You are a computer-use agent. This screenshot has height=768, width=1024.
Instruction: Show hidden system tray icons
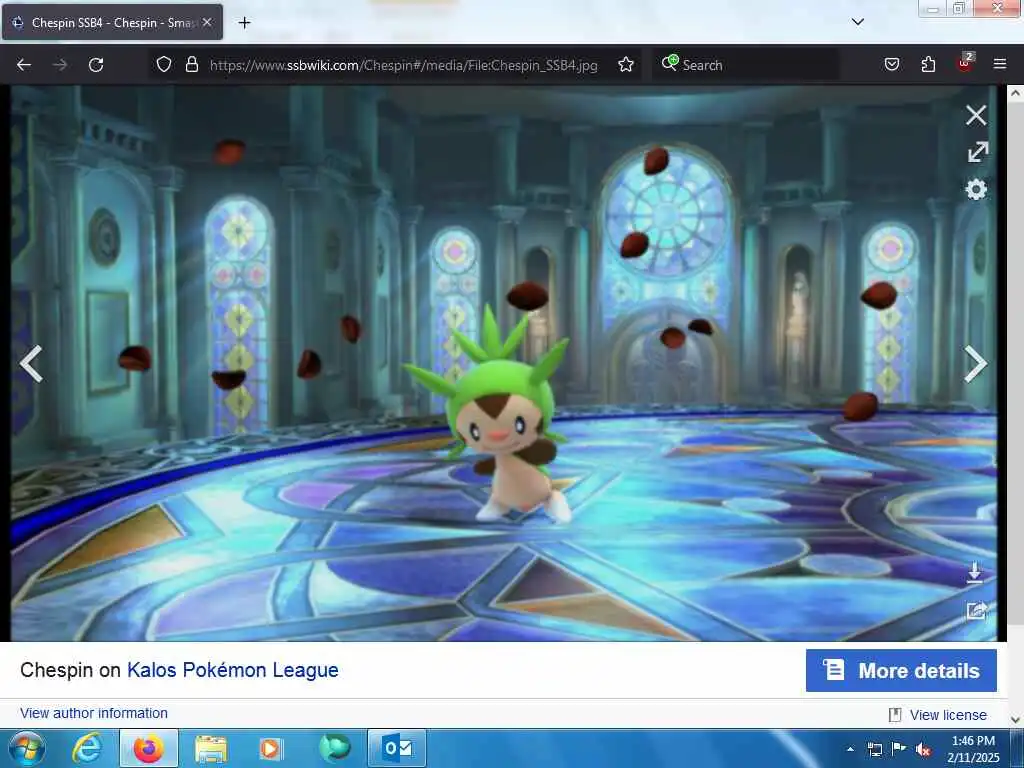pyautogui.click(x=850, y=749)
